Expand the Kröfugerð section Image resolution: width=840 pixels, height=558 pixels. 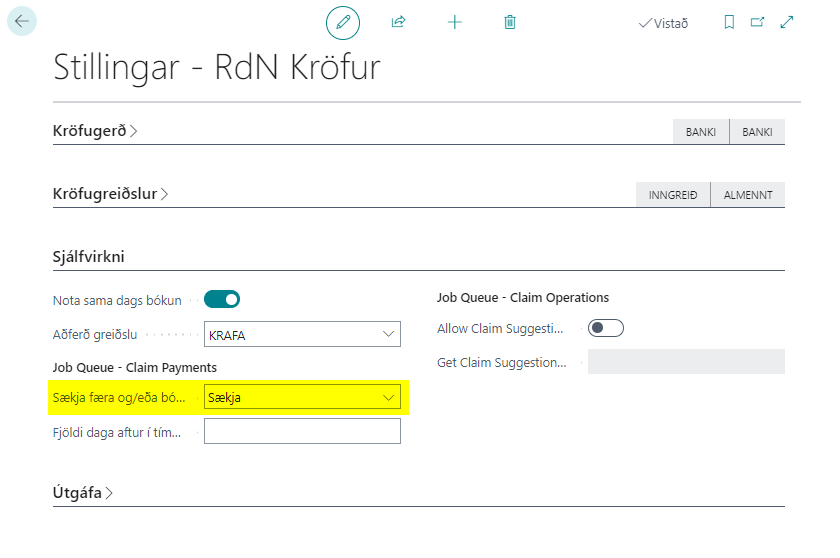(95, 131)
